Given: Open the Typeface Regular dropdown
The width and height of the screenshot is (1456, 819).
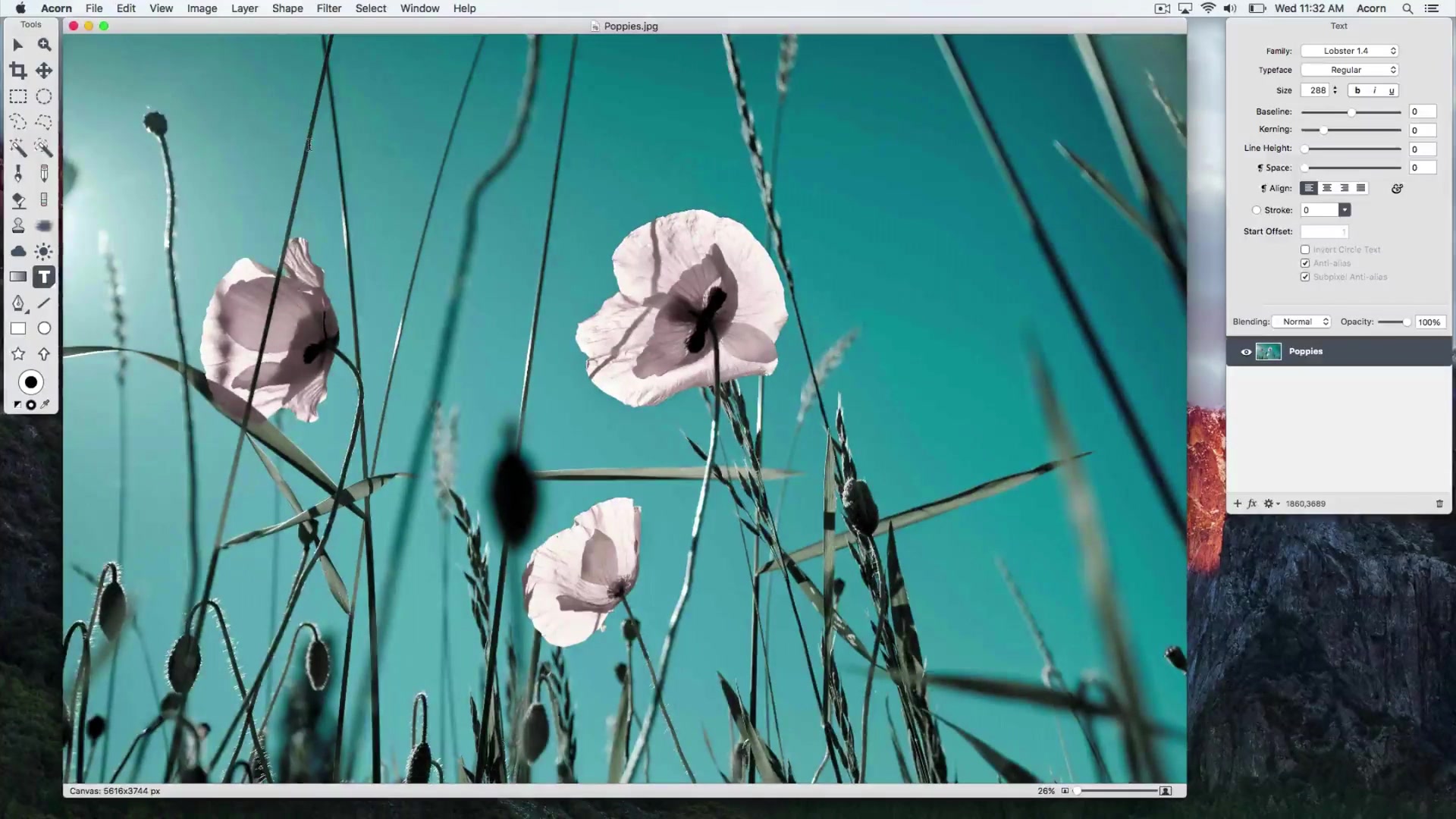Looking at the screenshot, I should click(x=1349, y=69).
